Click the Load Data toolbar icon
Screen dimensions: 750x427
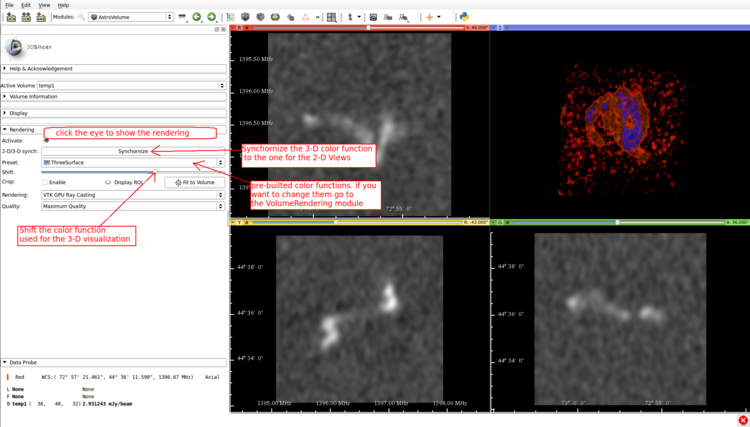[x=10, y=17]
